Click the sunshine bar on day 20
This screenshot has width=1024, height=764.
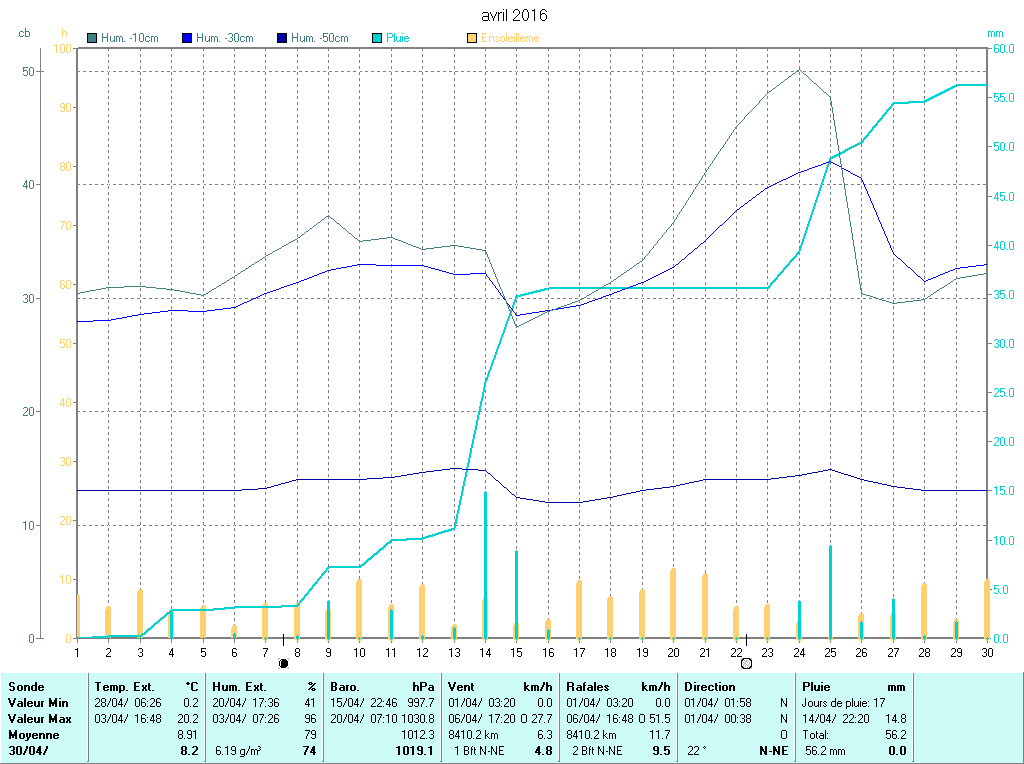click(673, 603)
